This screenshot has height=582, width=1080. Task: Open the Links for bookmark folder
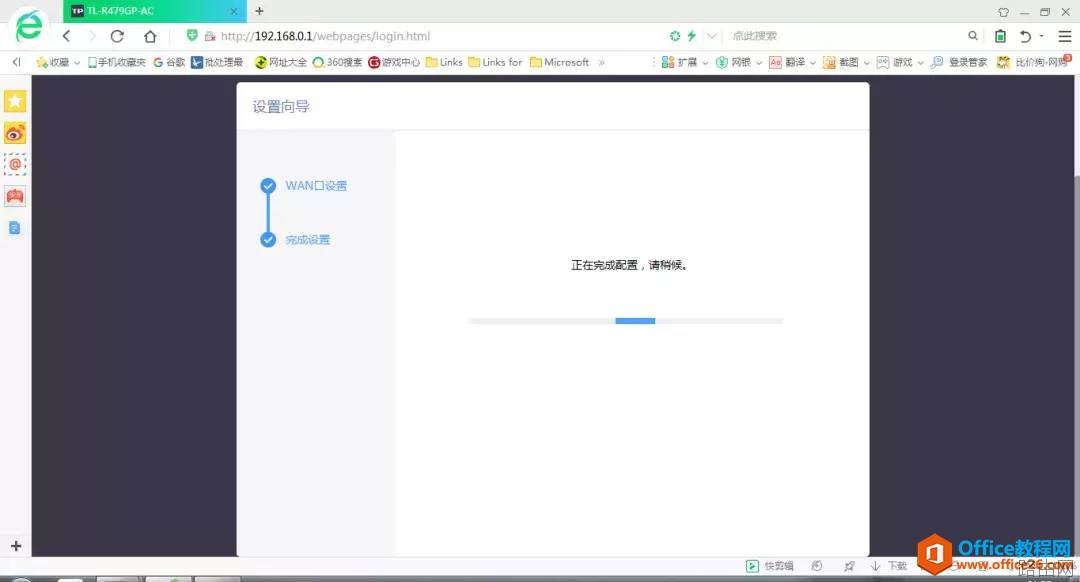point(495,62)
